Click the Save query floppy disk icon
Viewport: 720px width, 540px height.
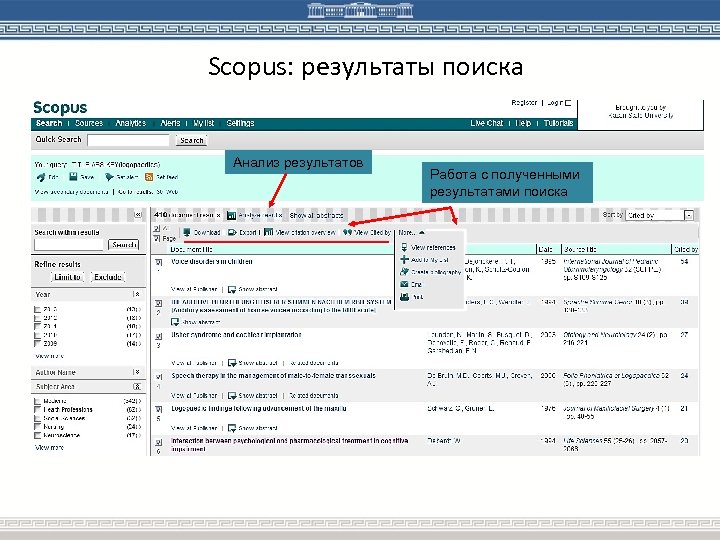click(73, 177)
